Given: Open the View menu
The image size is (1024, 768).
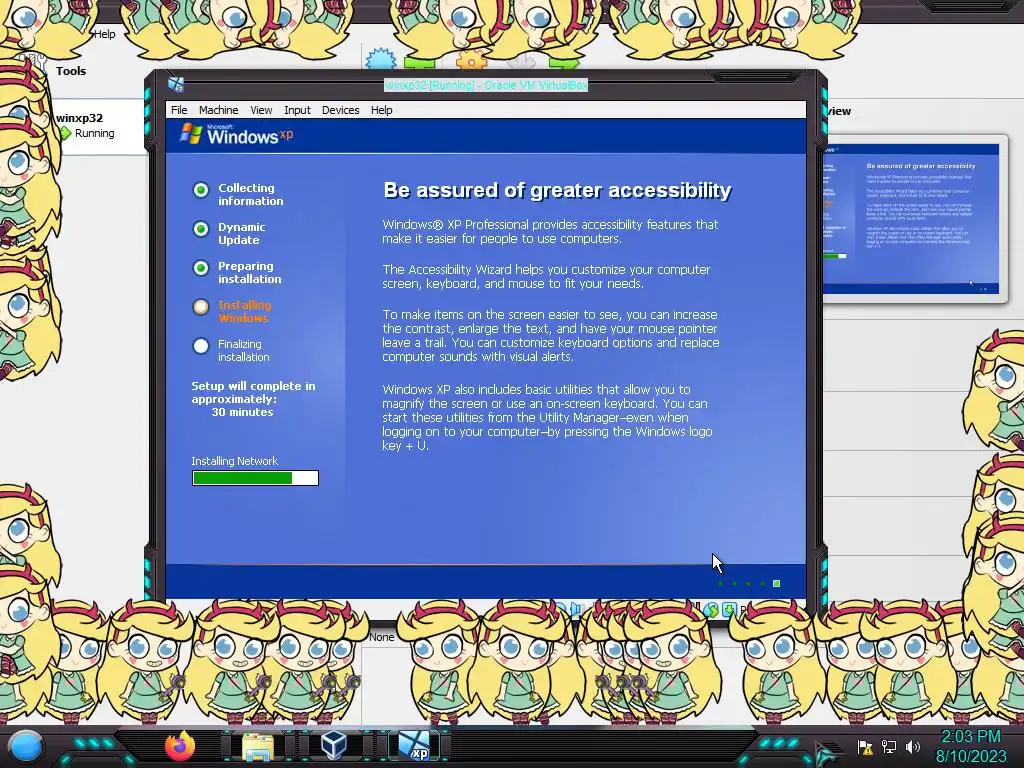Looking at the screenshot, I should coord(261,110).
